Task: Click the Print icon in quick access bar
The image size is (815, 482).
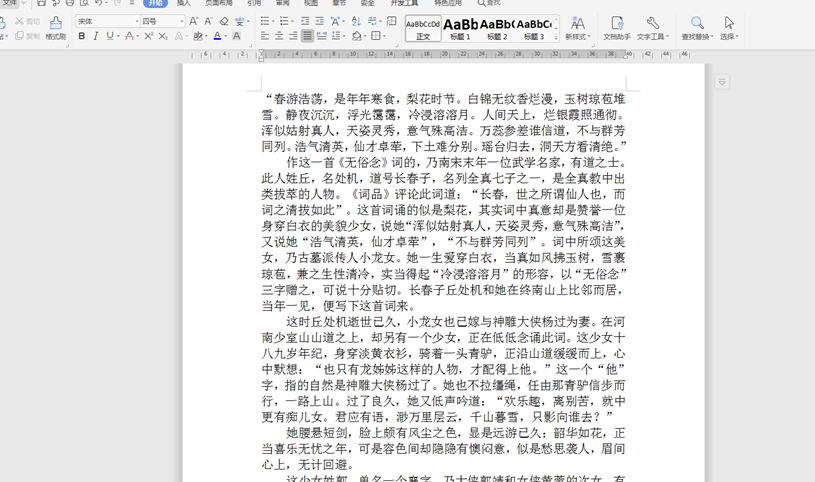Action: coord(70,3)
